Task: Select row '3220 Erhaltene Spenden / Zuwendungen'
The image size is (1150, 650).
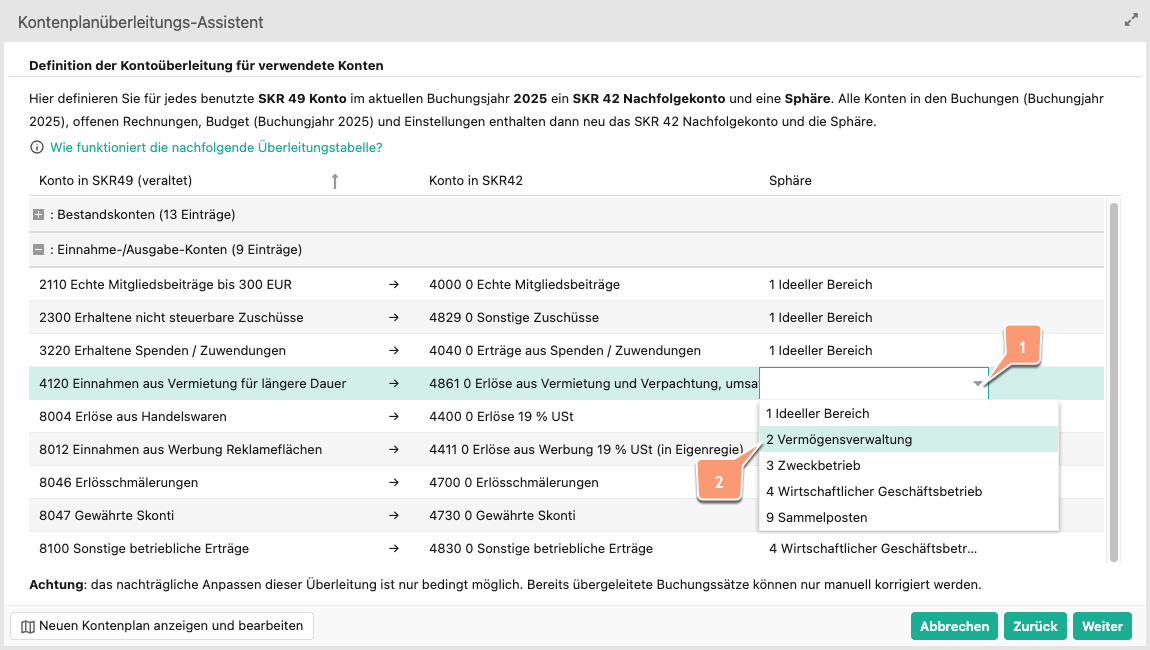Action: [566, 351]
